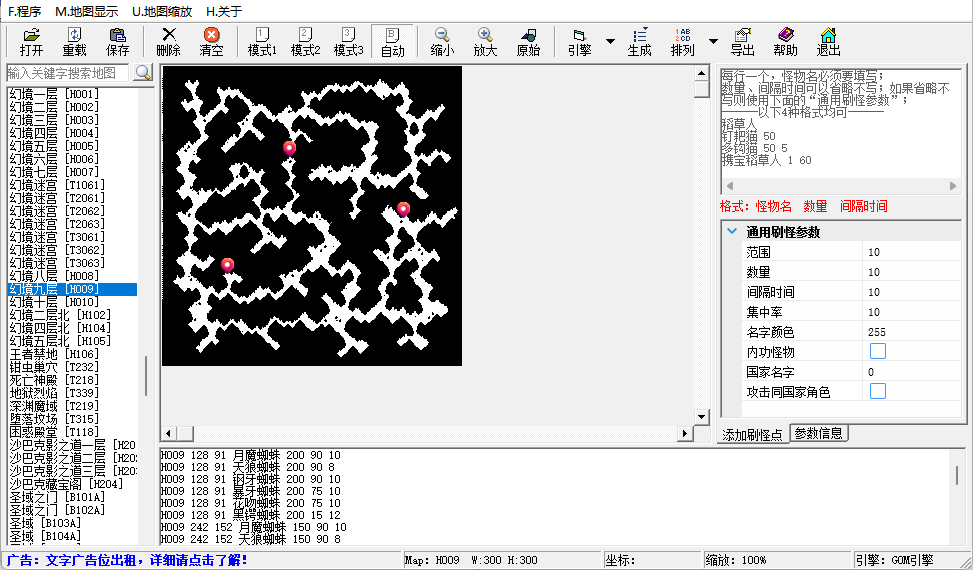The width and height of the screenshot is (973, 570).
Task: Zoom out with the 缩小 icon
Action: (441, 42)
